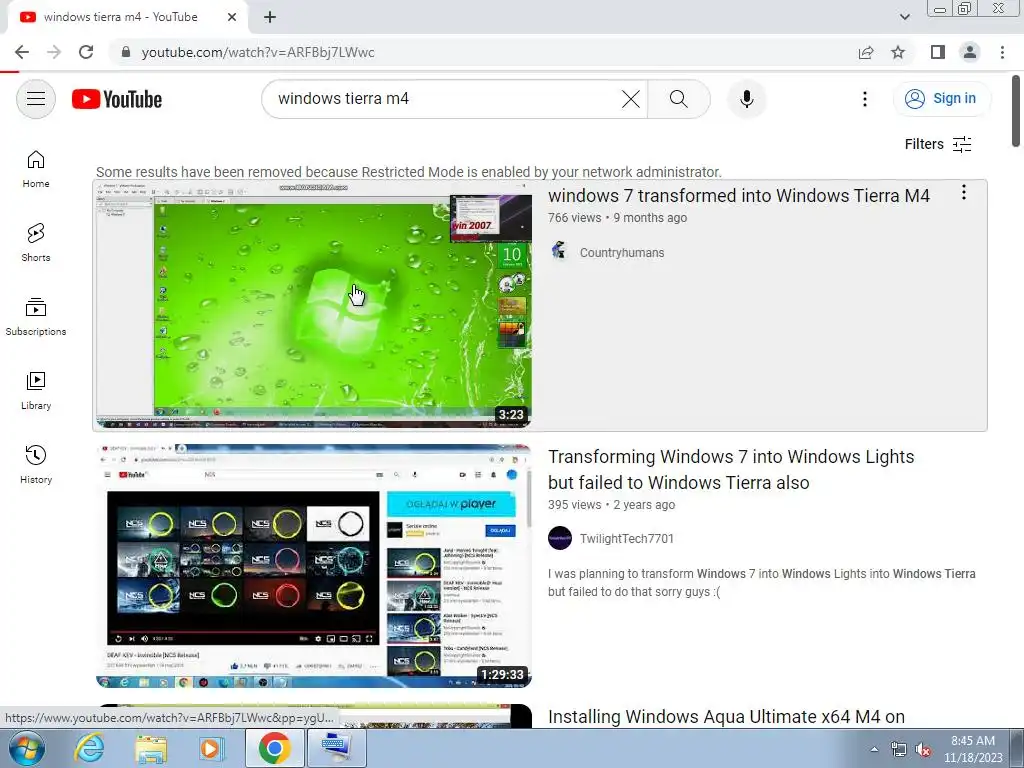Open 'windows 7 transformed into Windows Tierra M4' title
1024x768 pixels.
(739, 195)
